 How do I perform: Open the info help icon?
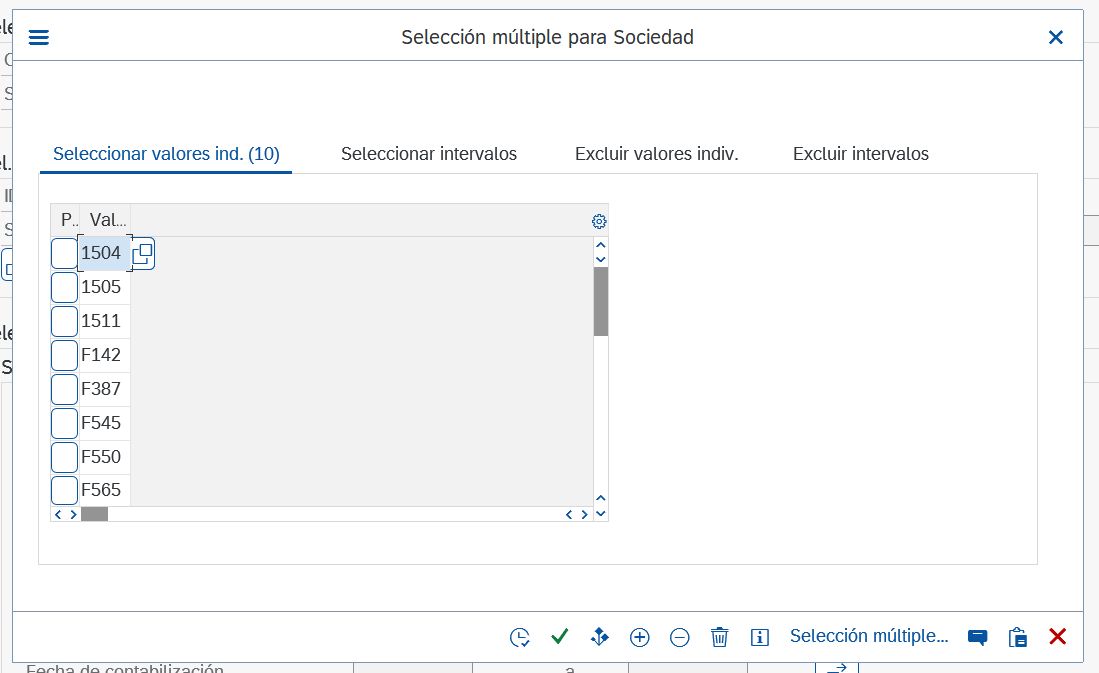click(760, 637)
